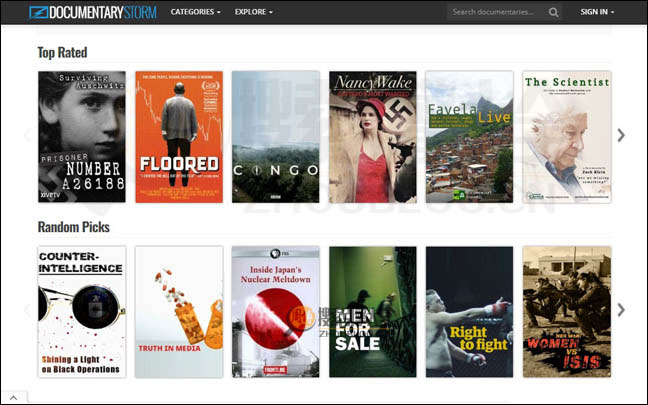Image resolution: width=648 pixels, height=405 pixels.
Task: Open Inside Japan's Nuclear Meltdown poster
Action: tap(276, 312)
